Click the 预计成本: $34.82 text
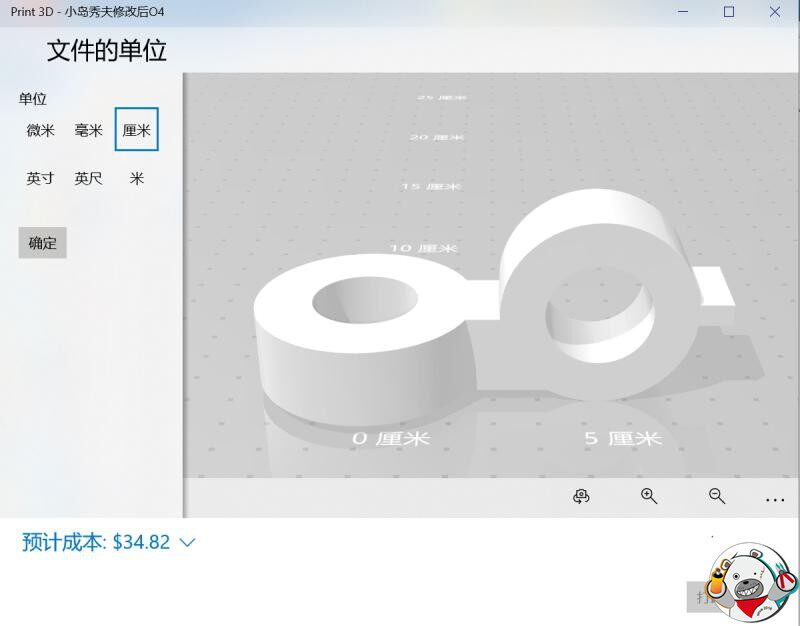The width and height of the screenshot is (800, 626). tap(96, 542)
